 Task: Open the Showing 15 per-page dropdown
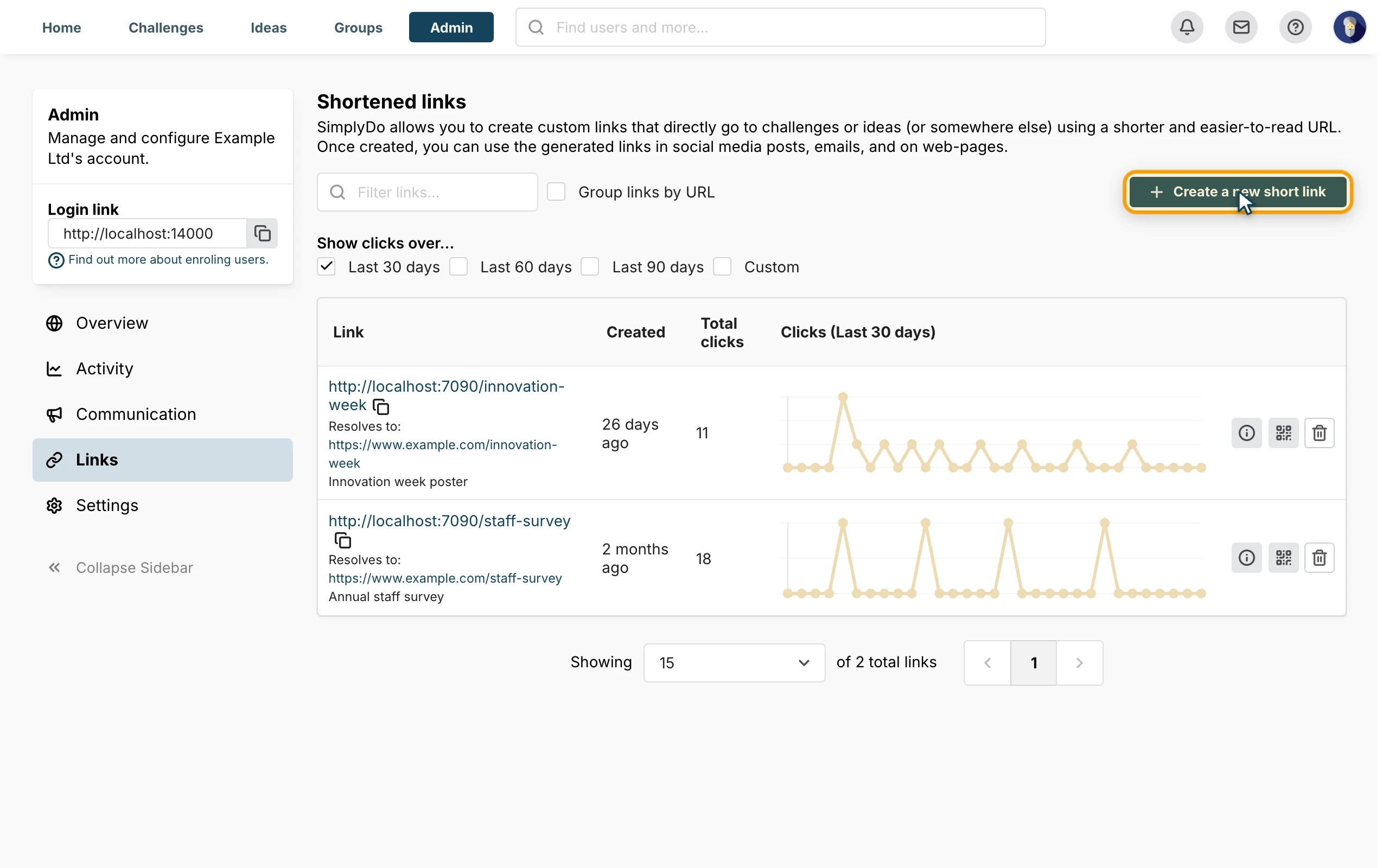coord(734,662)
